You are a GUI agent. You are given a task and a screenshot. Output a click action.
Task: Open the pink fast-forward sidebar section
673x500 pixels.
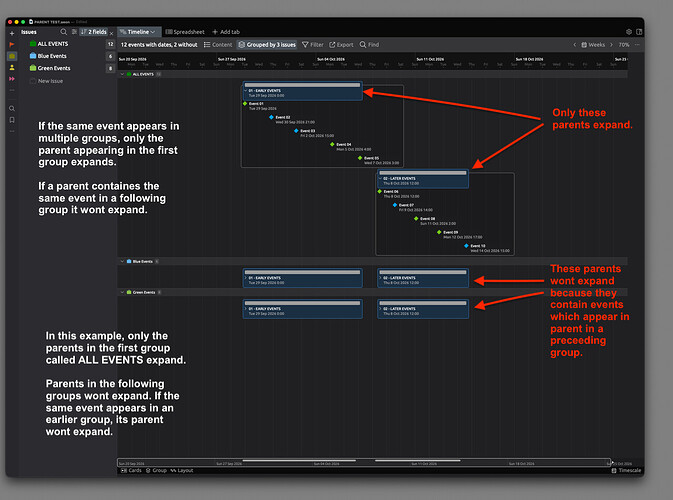pos(12,79)
